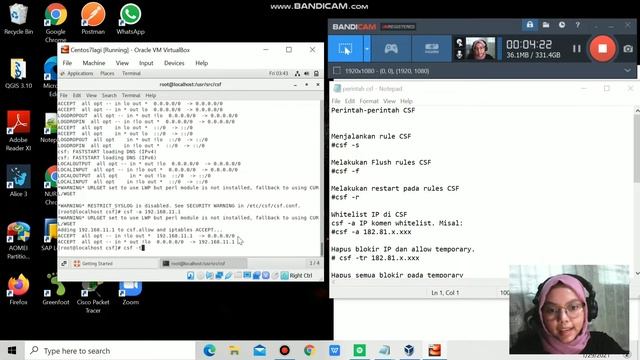Screen dimensions: 640x360
Task: Open the Terminal window's Search menu
Action: point(109,95)
